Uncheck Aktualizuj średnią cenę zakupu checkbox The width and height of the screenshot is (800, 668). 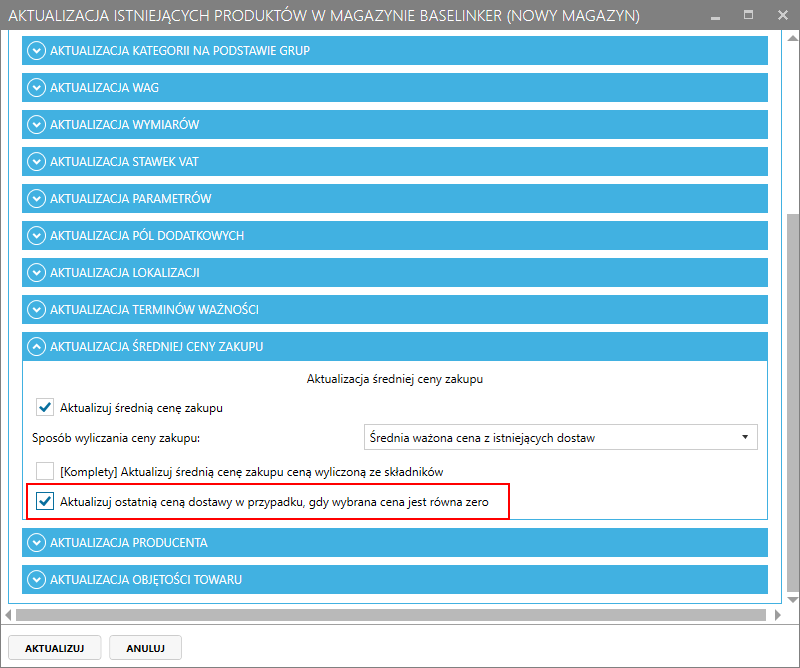tap(45, 407)
